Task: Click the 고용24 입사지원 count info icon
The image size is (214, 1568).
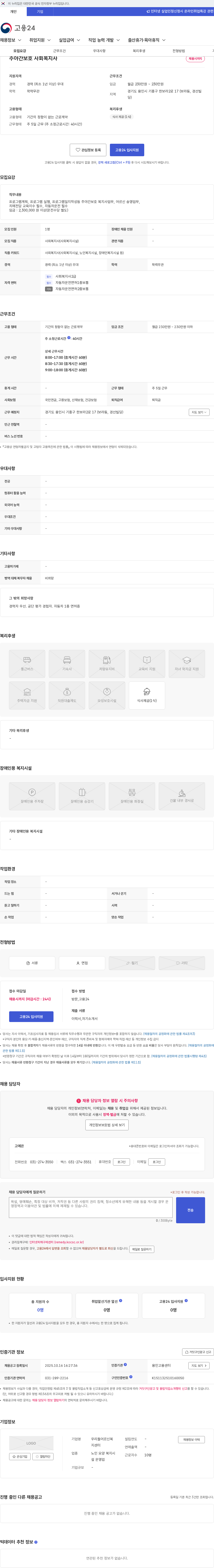Action: click(x=186, y=1301)
